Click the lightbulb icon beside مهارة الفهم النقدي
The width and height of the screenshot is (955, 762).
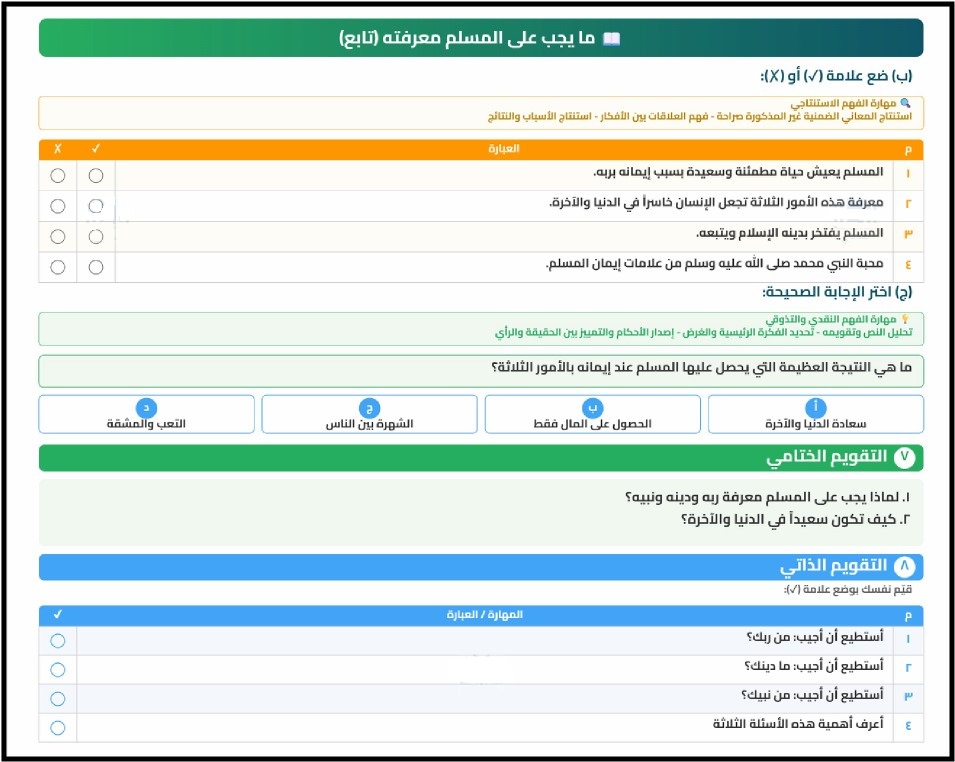coord(906,319)
